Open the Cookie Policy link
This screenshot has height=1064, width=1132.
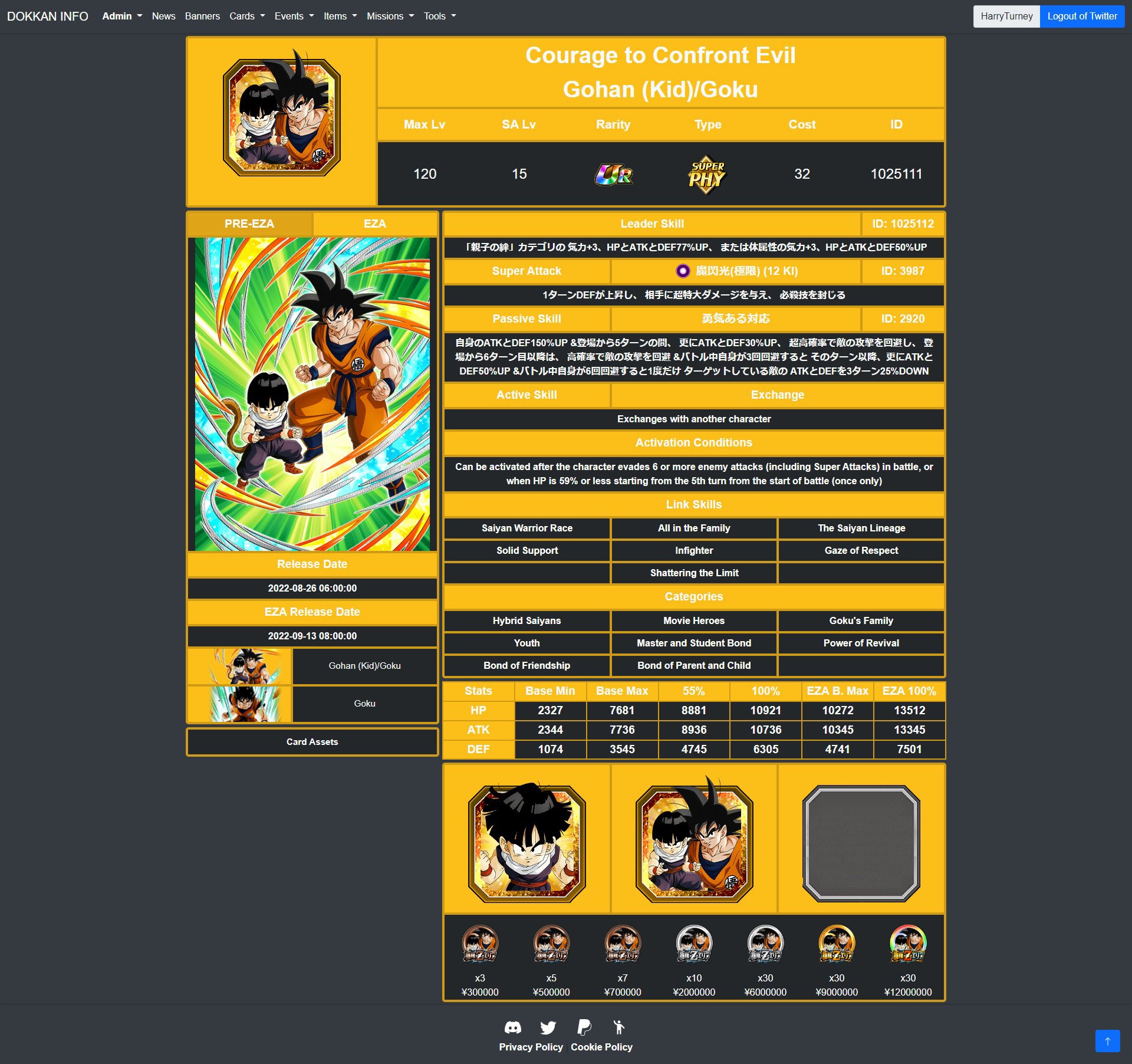[601, 1047]
